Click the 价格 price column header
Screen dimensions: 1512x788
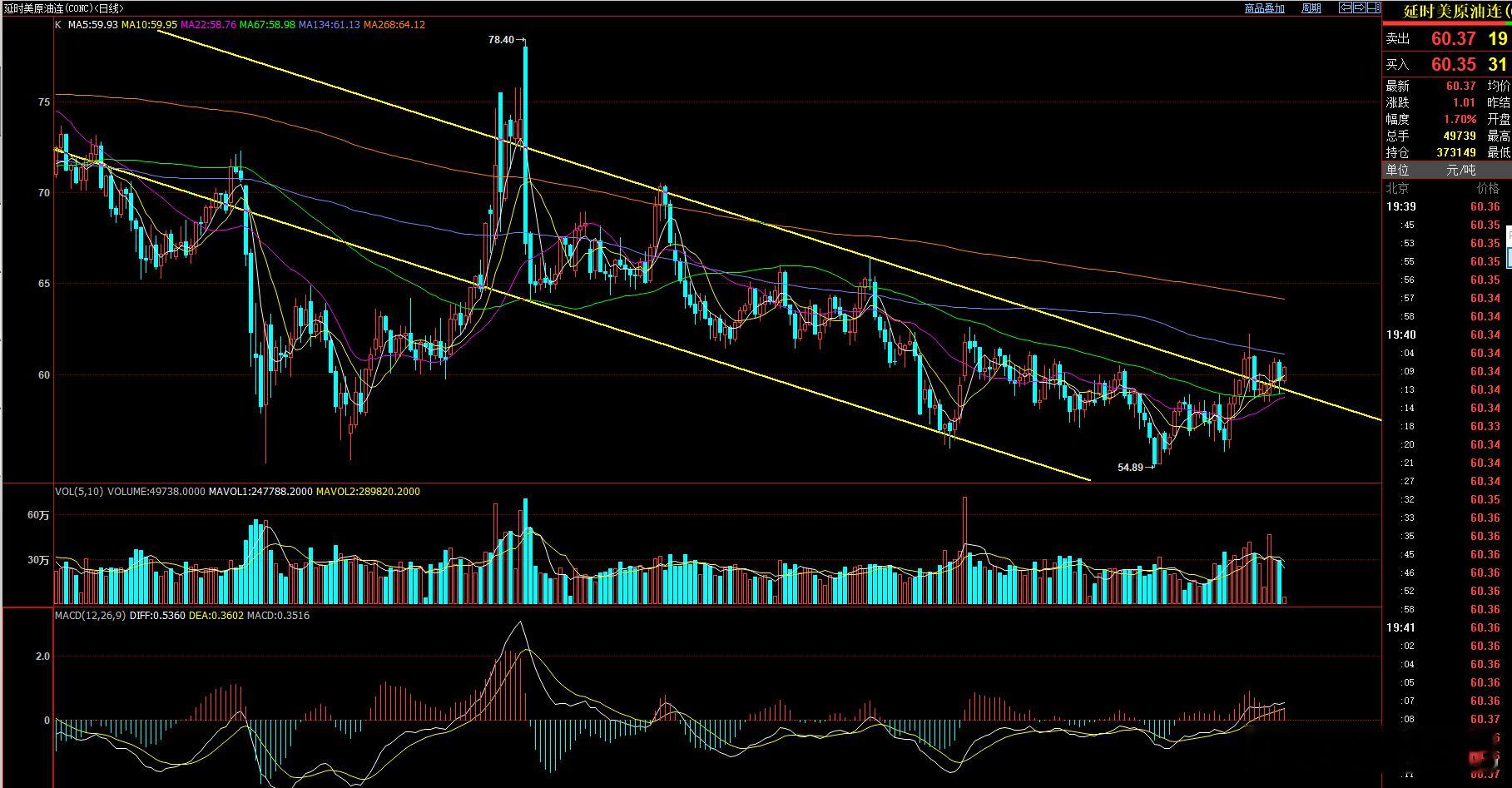(1488, 188)
